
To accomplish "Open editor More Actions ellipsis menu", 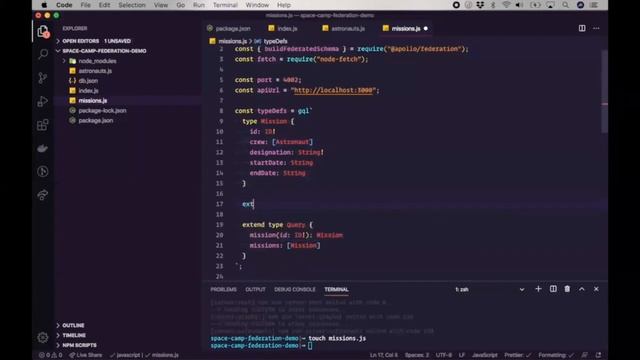I will [x=596, y=28].
